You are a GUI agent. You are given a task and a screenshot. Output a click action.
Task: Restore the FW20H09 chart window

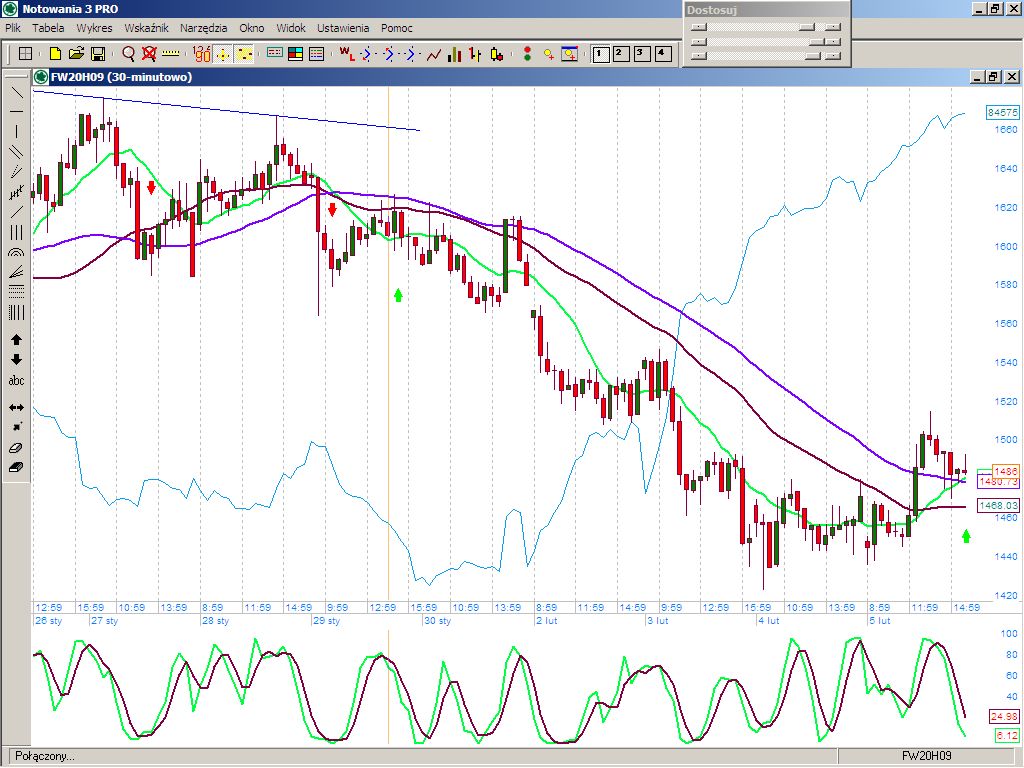coord(993,76)
